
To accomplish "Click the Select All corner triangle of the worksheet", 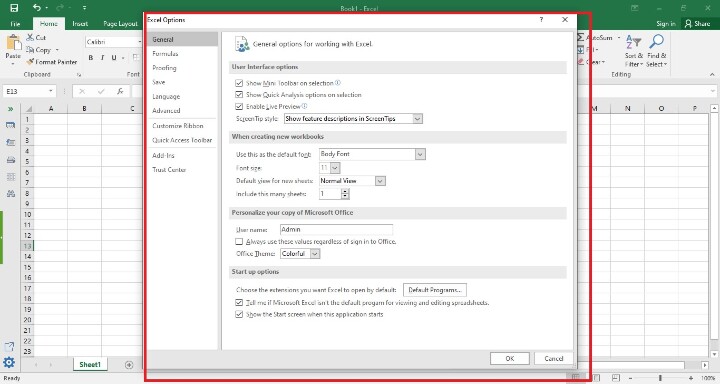I will (x=28, y=109).
